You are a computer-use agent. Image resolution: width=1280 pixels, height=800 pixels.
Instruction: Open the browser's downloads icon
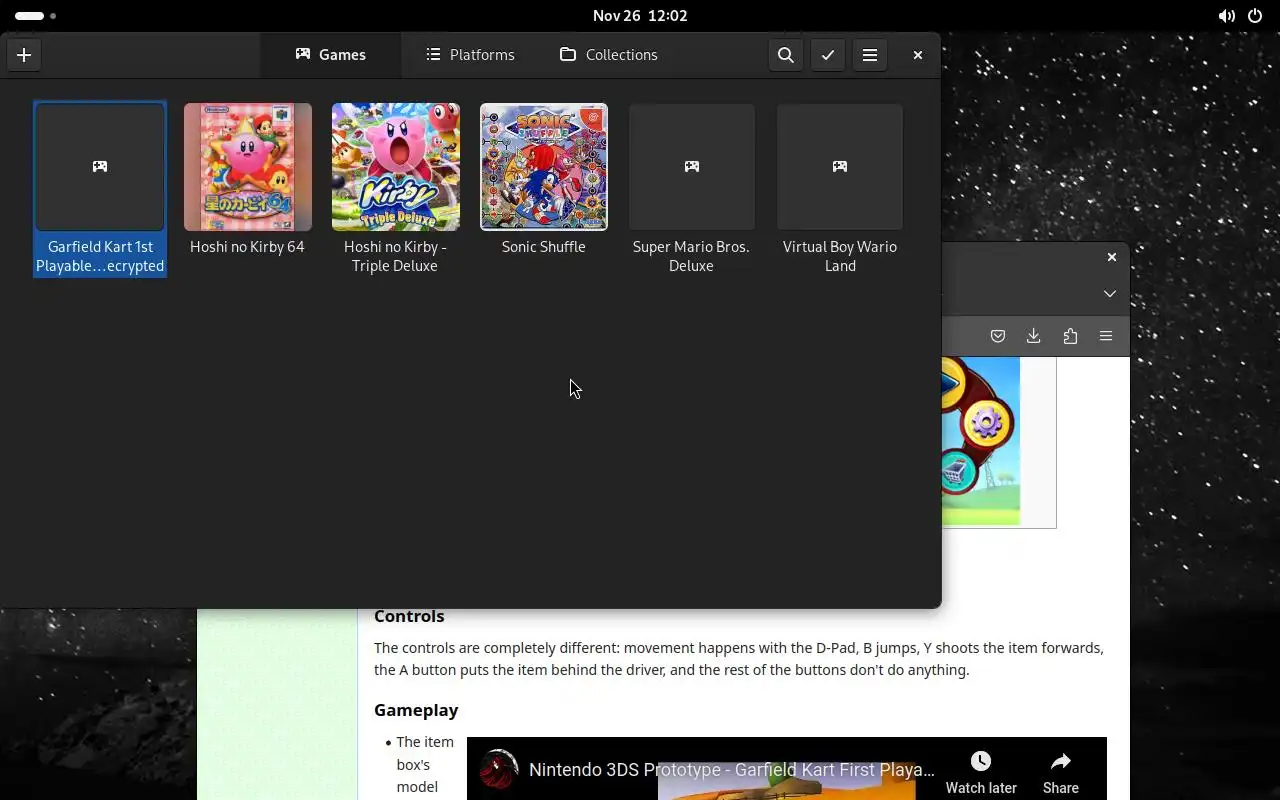tap(1034, 337)
